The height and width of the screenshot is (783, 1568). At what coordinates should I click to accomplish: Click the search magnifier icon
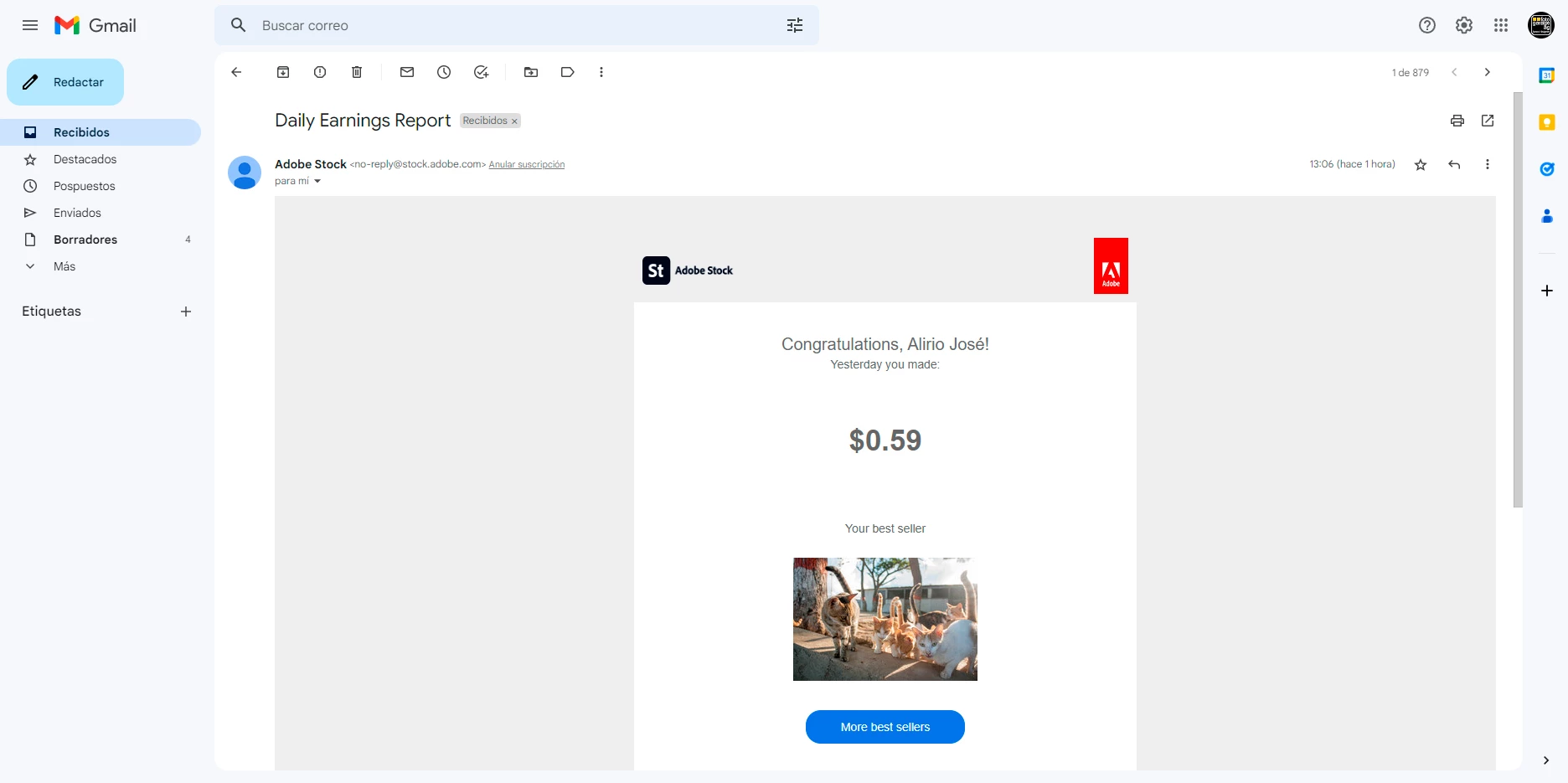pyautogui.click(x=239, y=25)
